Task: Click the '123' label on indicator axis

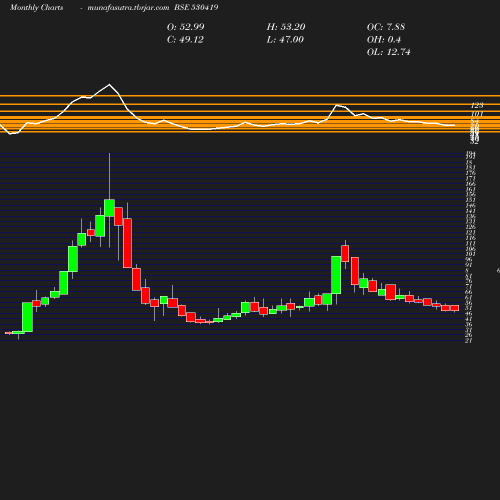Action: click(x=477, y=105)
